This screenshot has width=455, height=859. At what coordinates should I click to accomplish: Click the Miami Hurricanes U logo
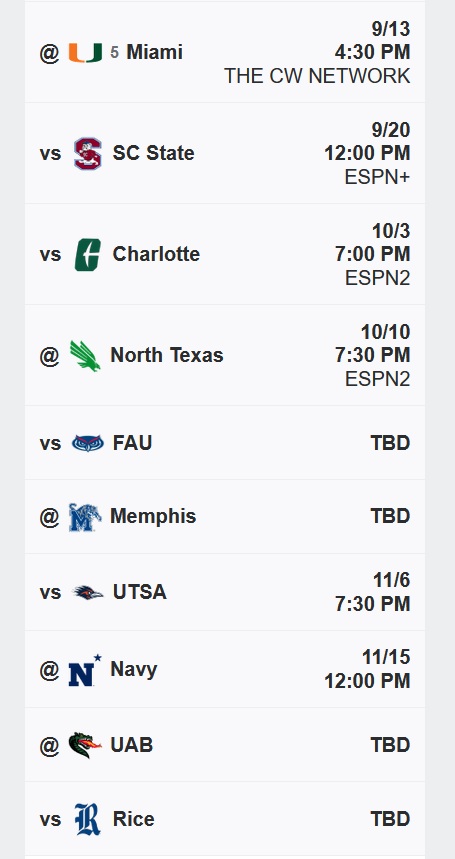pos(85,53)
